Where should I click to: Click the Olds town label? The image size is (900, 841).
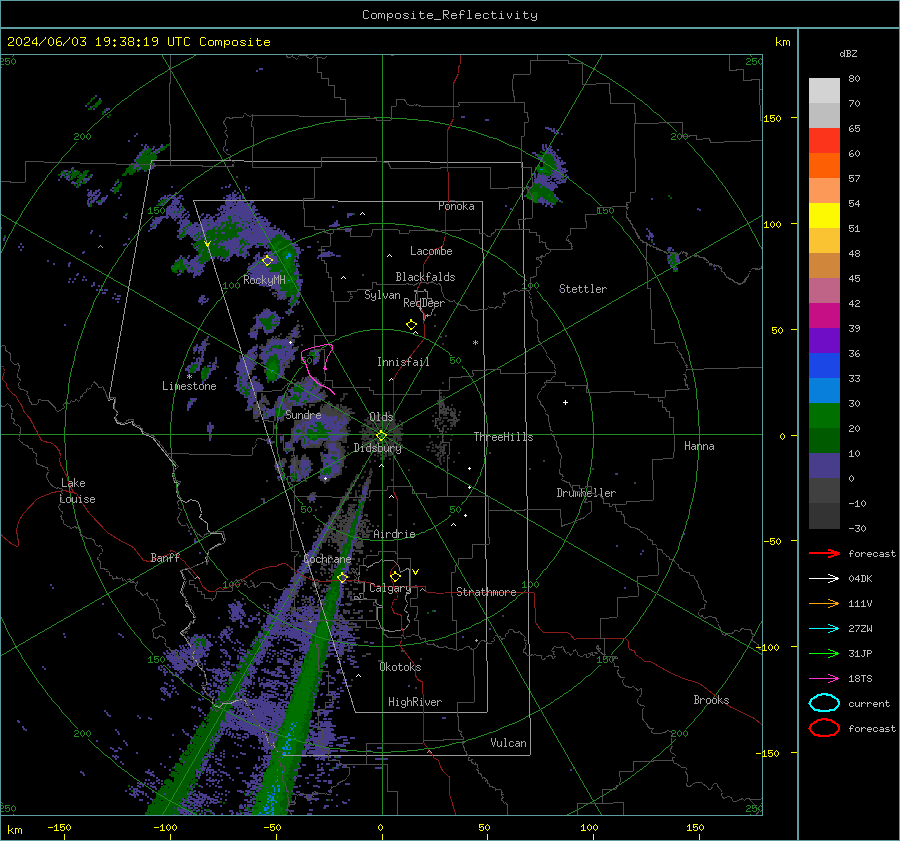click(x=381, y=417)
